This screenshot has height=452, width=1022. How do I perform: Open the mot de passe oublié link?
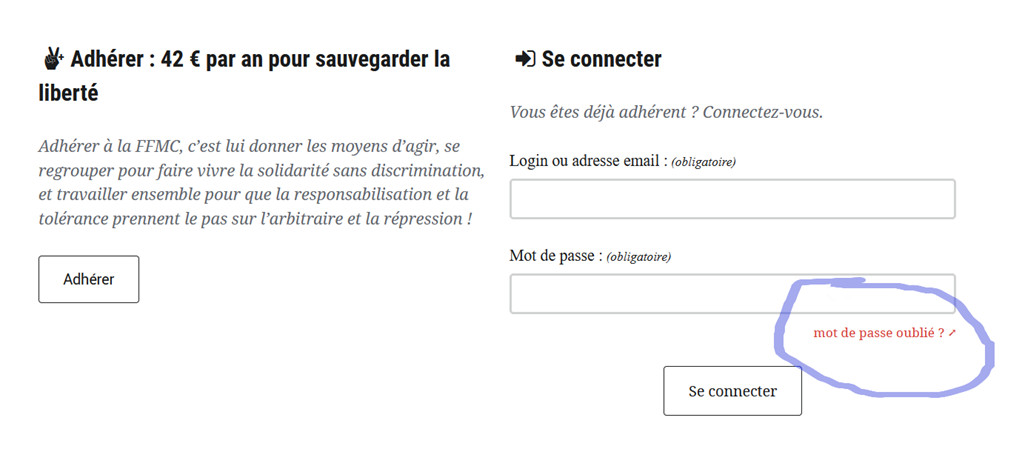tap(879, 333)
